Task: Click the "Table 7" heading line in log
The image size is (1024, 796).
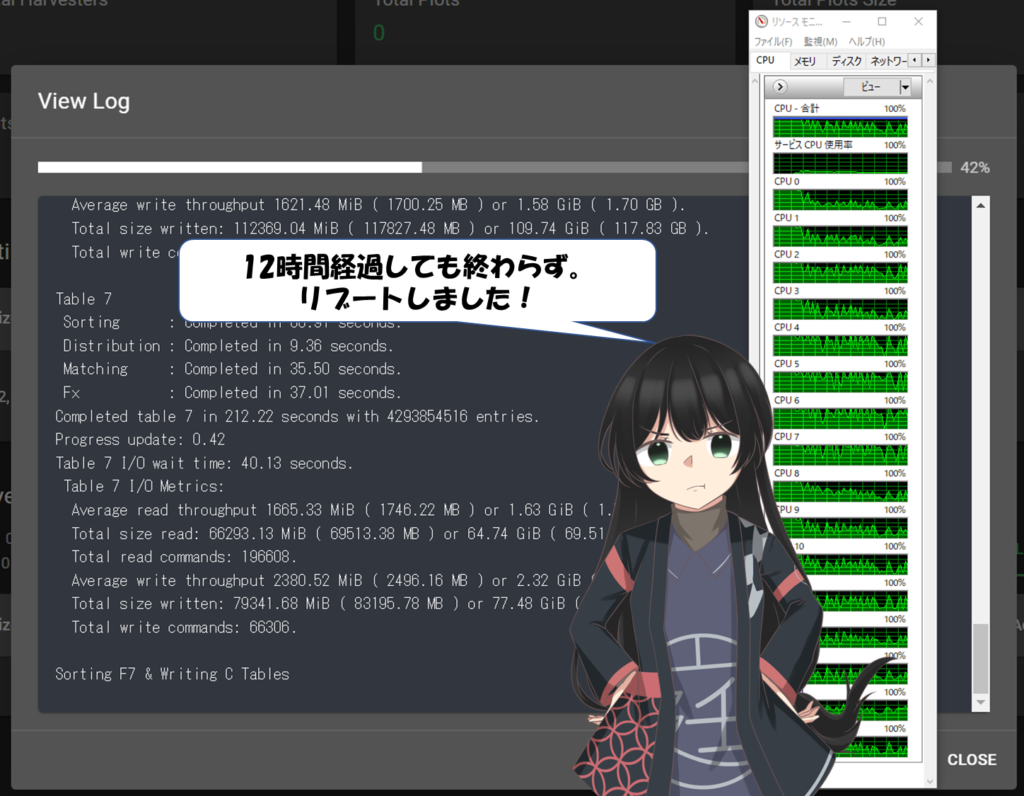Action: click(84, 299)
